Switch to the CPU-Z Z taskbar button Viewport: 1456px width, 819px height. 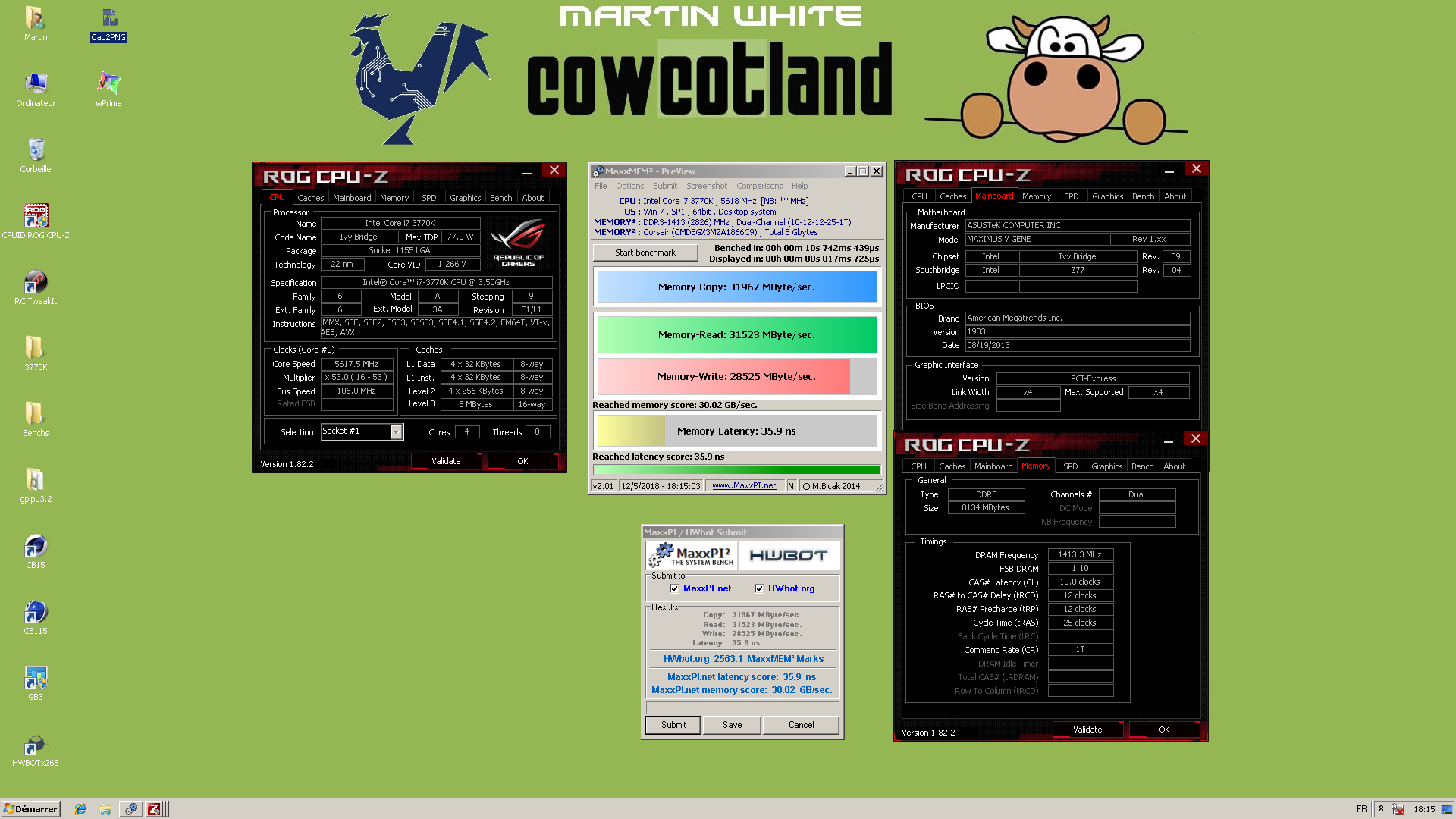154,809
